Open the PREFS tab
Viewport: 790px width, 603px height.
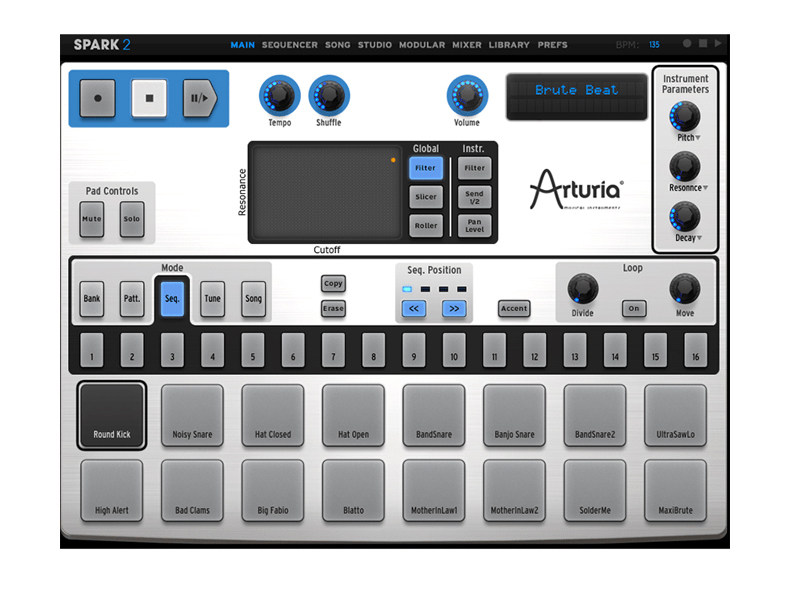(552, 45)
